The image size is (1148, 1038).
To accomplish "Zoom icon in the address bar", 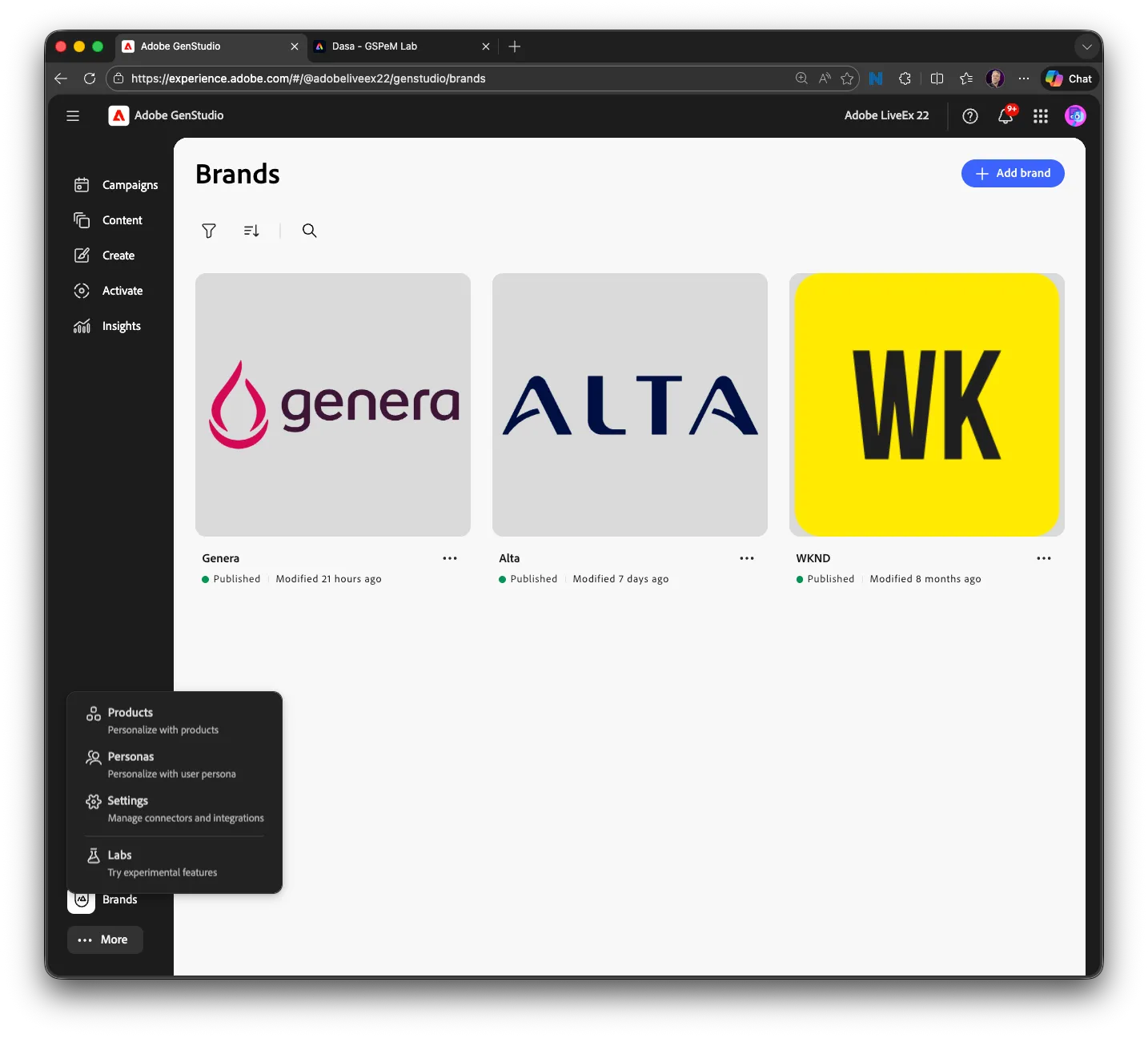I will pyautogui.click(x=801, y=78).
